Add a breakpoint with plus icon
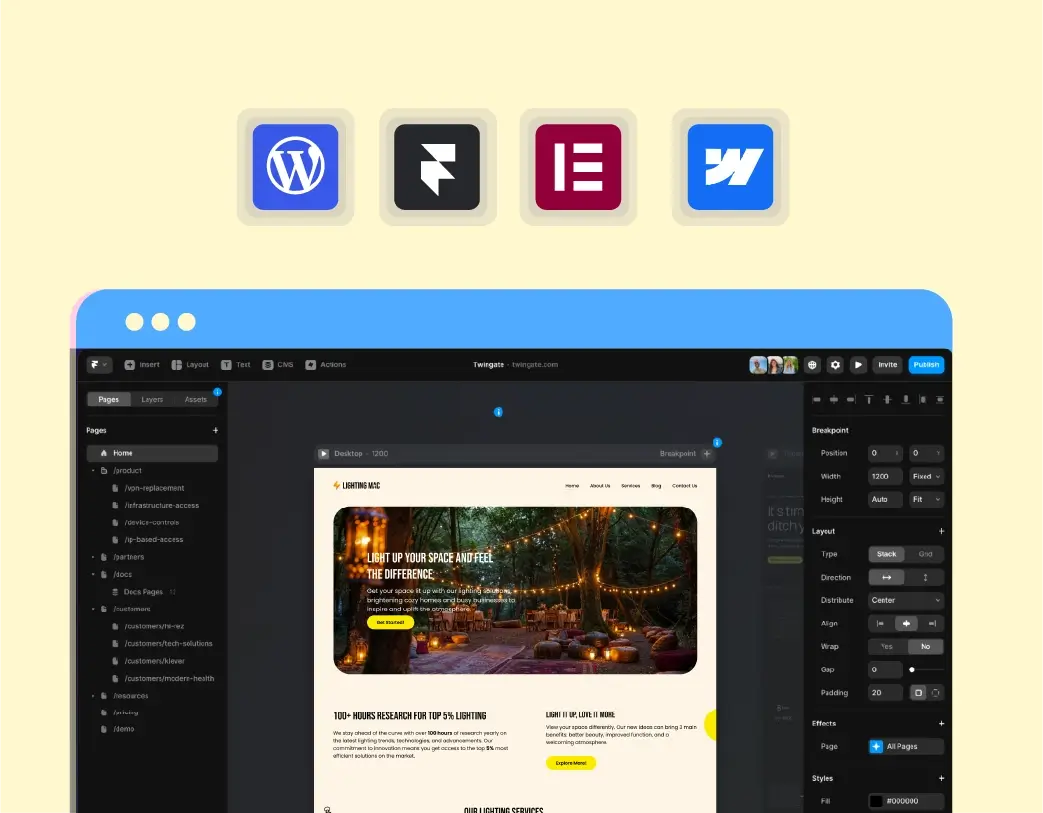 click(x=707, y=454)
